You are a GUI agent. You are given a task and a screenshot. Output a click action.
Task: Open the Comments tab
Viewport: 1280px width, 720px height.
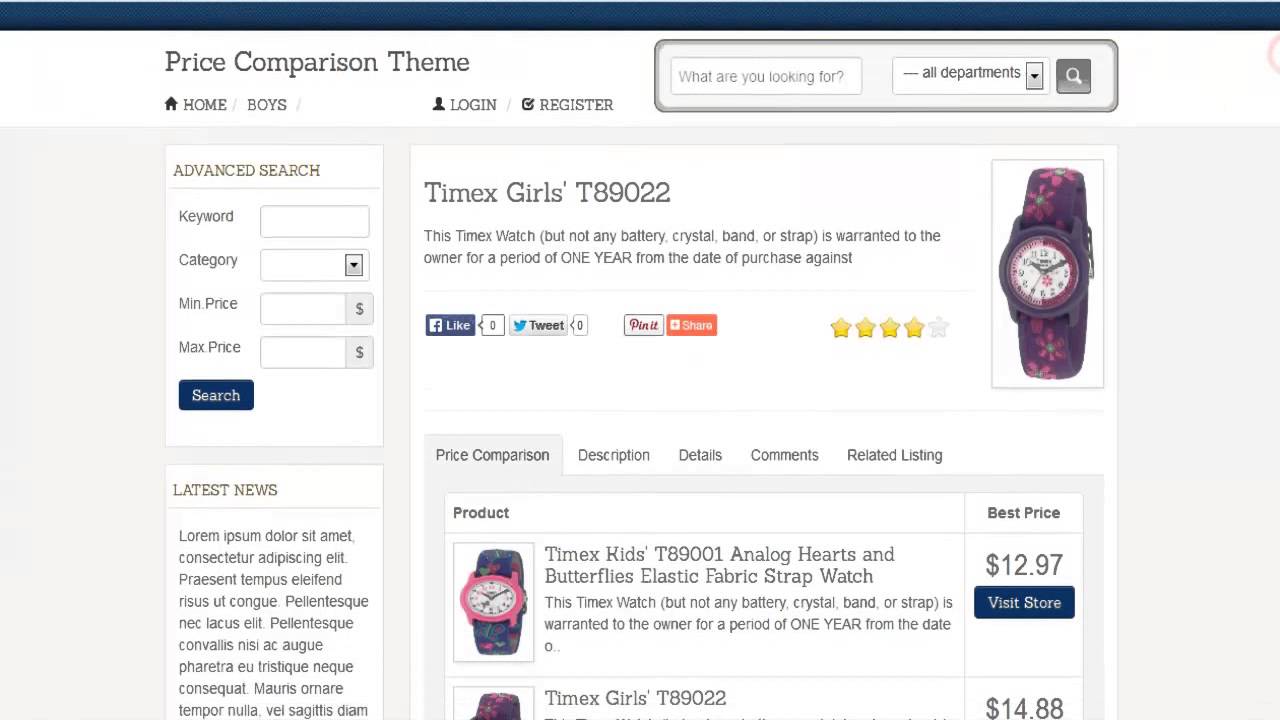784,455
